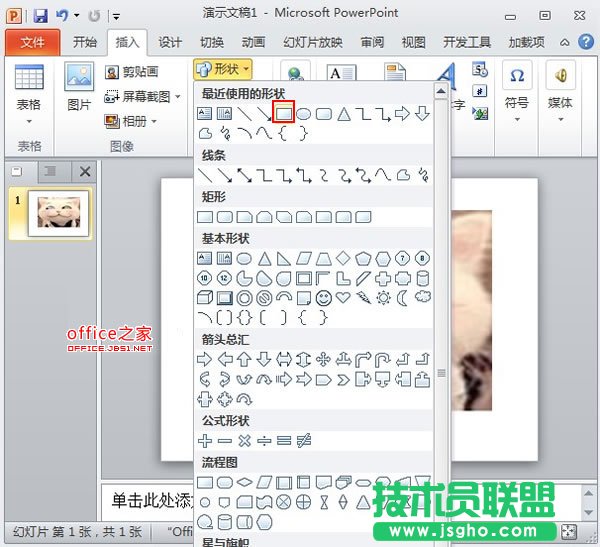Screen dimensions: 600x547
Task: Choose the moon basic shape
Action: point(402,297)
